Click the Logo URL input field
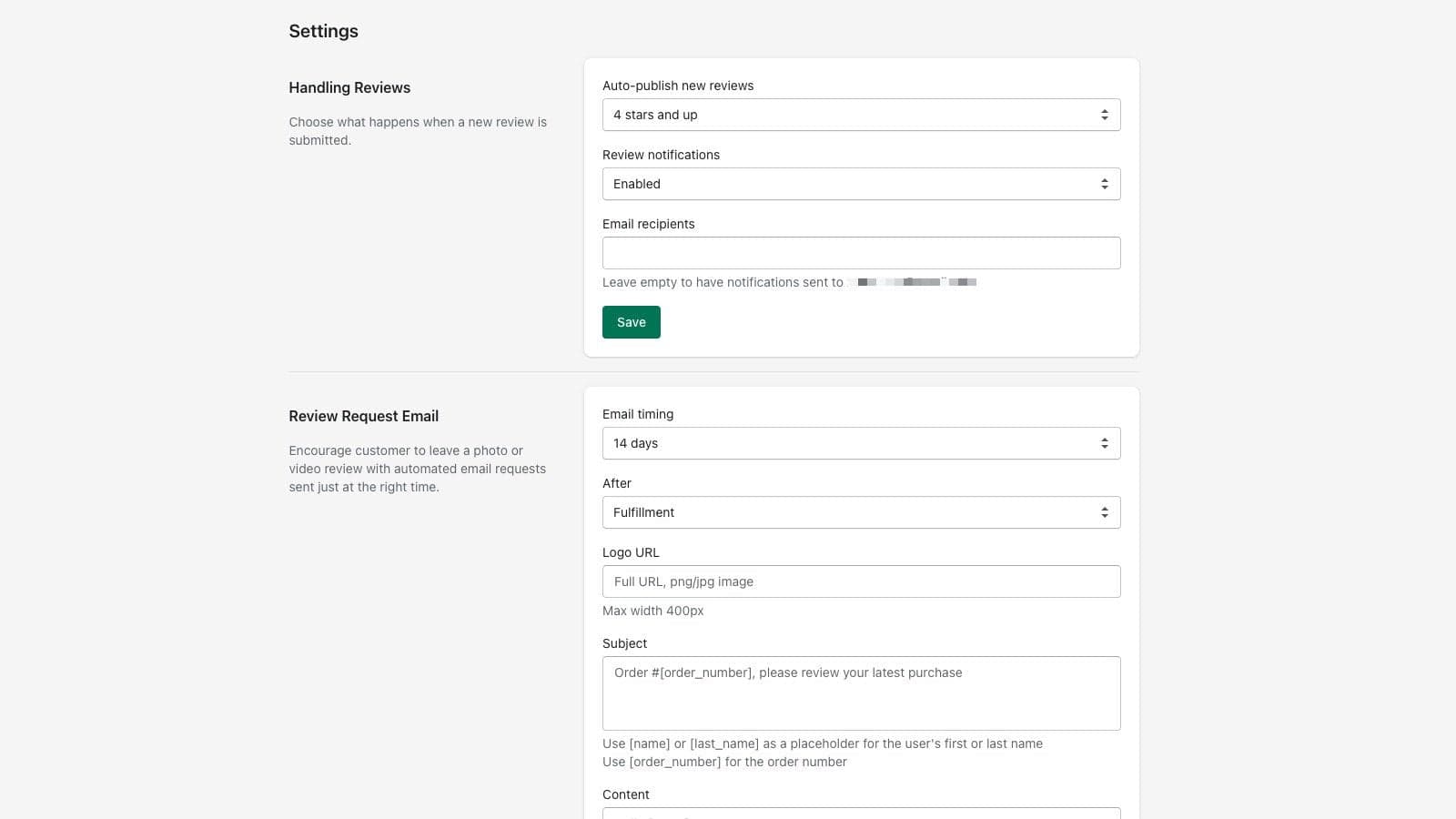The height and width of the screenshot is (819, 1456). pos(861,581)
